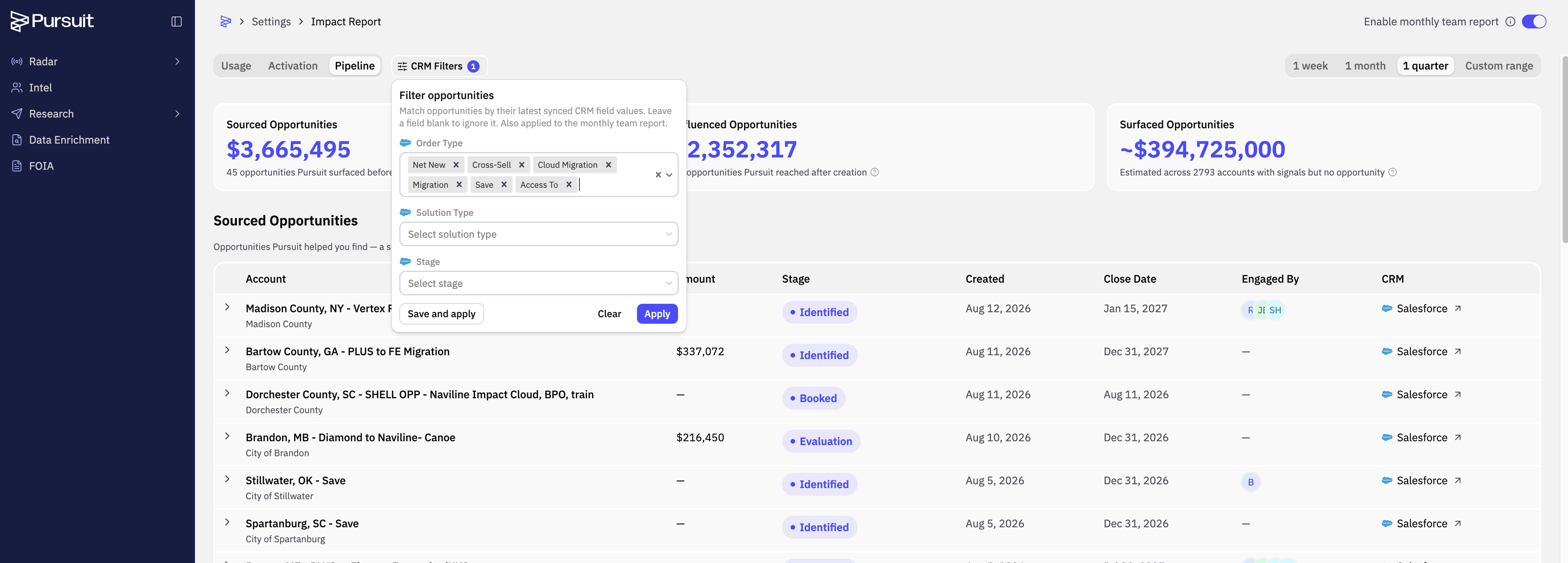Screen dimensions: 1568x563
Task: Remove the Cloud Migration tag
Action: [x=608, y=165]
